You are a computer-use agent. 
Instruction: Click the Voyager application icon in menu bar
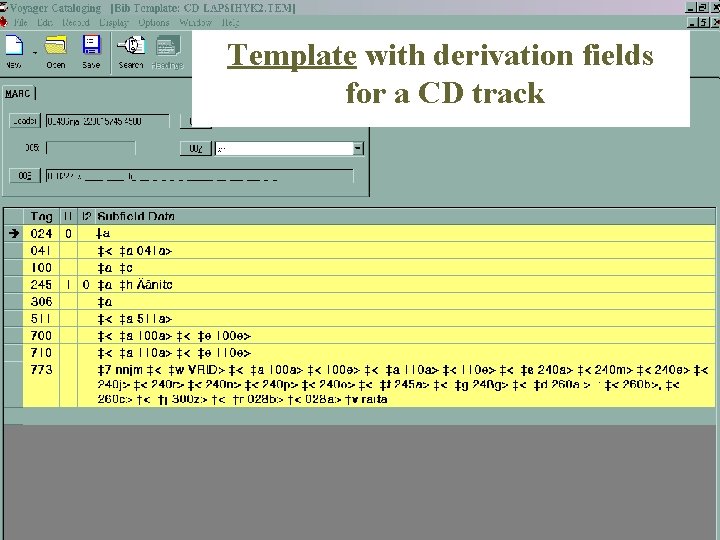point(4,22)
